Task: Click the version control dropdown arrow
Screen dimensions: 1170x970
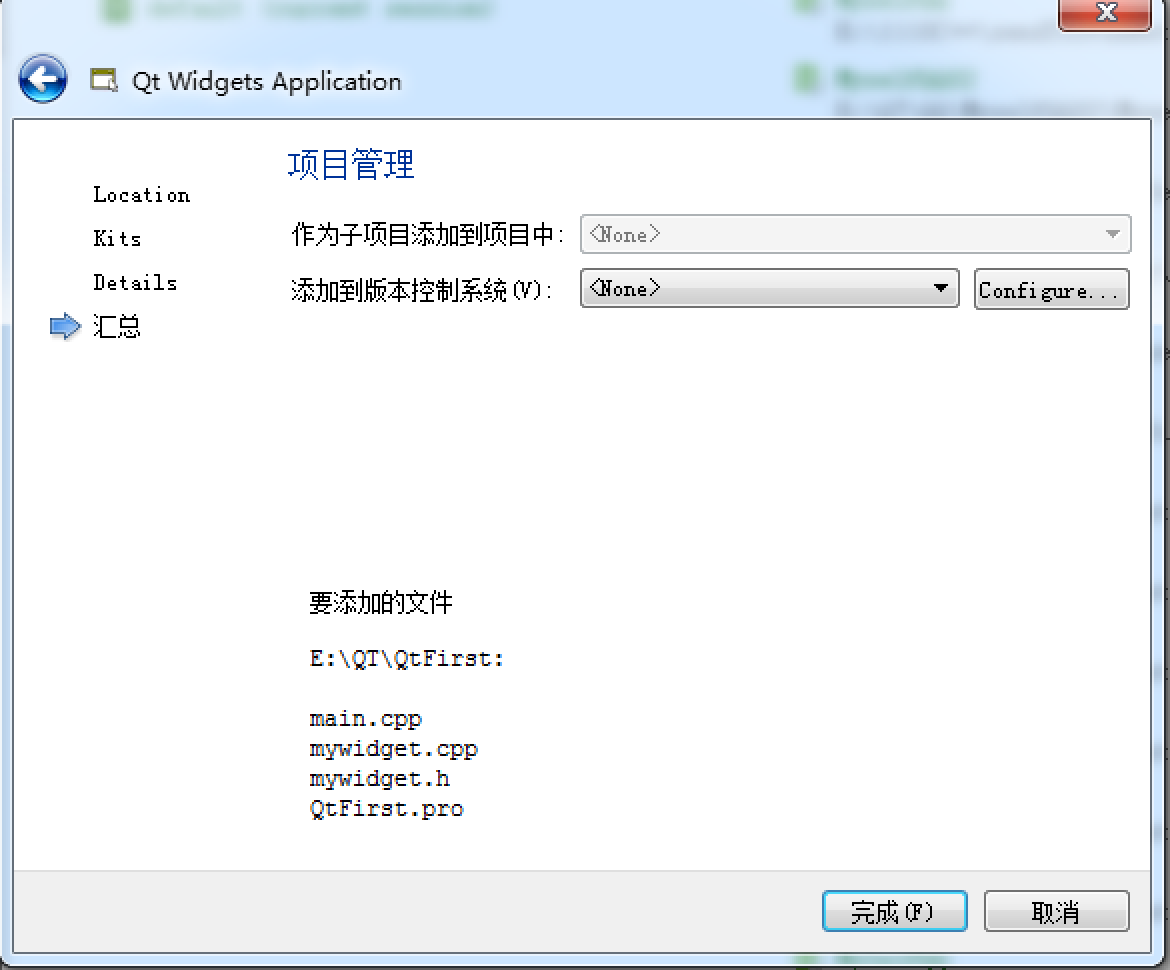Action: pos(941,288)
